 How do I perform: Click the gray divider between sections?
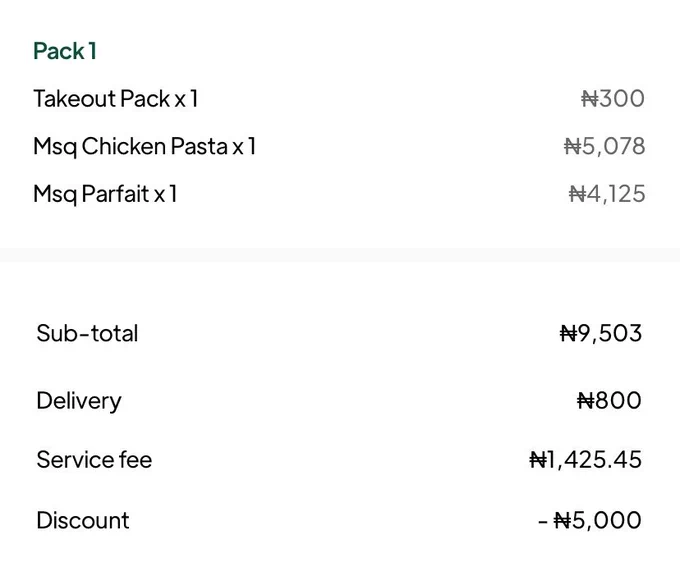pos(340,255)
